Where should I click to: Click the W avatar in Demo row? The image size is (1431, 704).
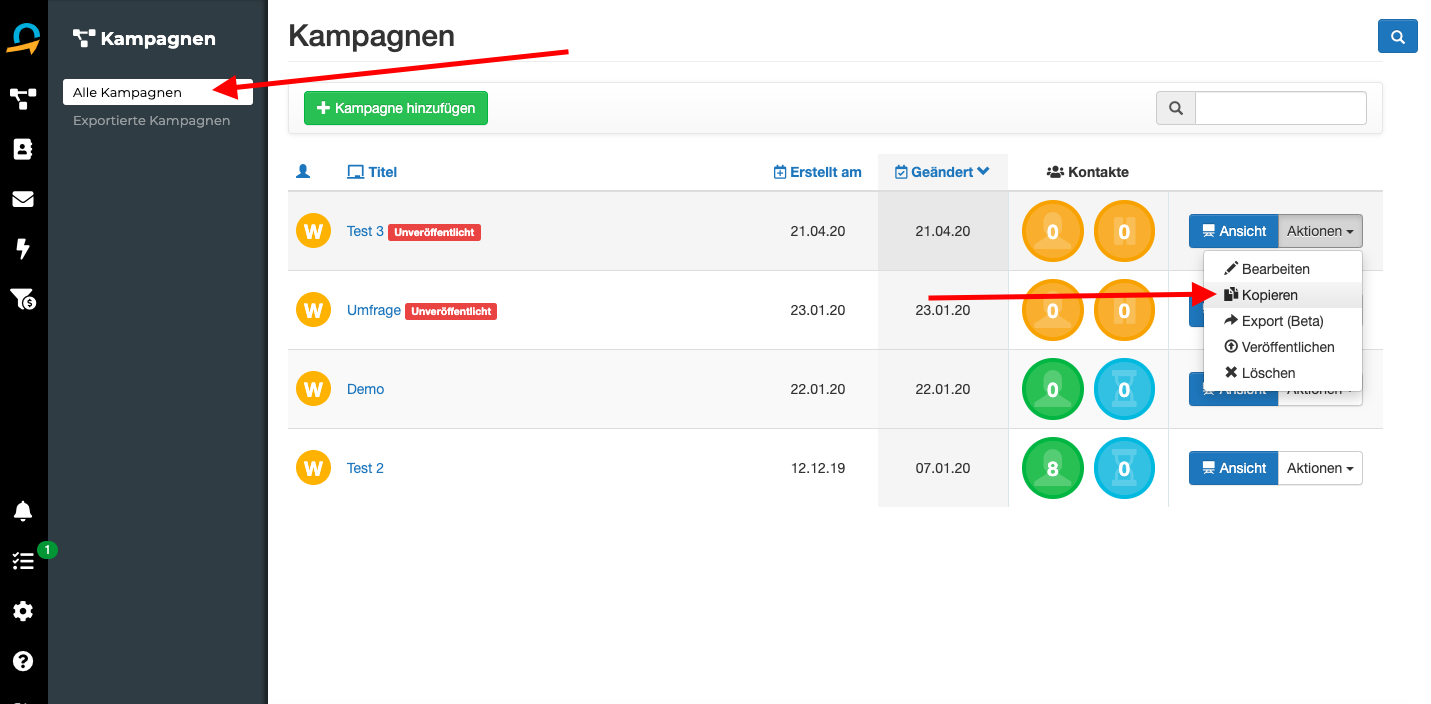(x=313, y=389)
